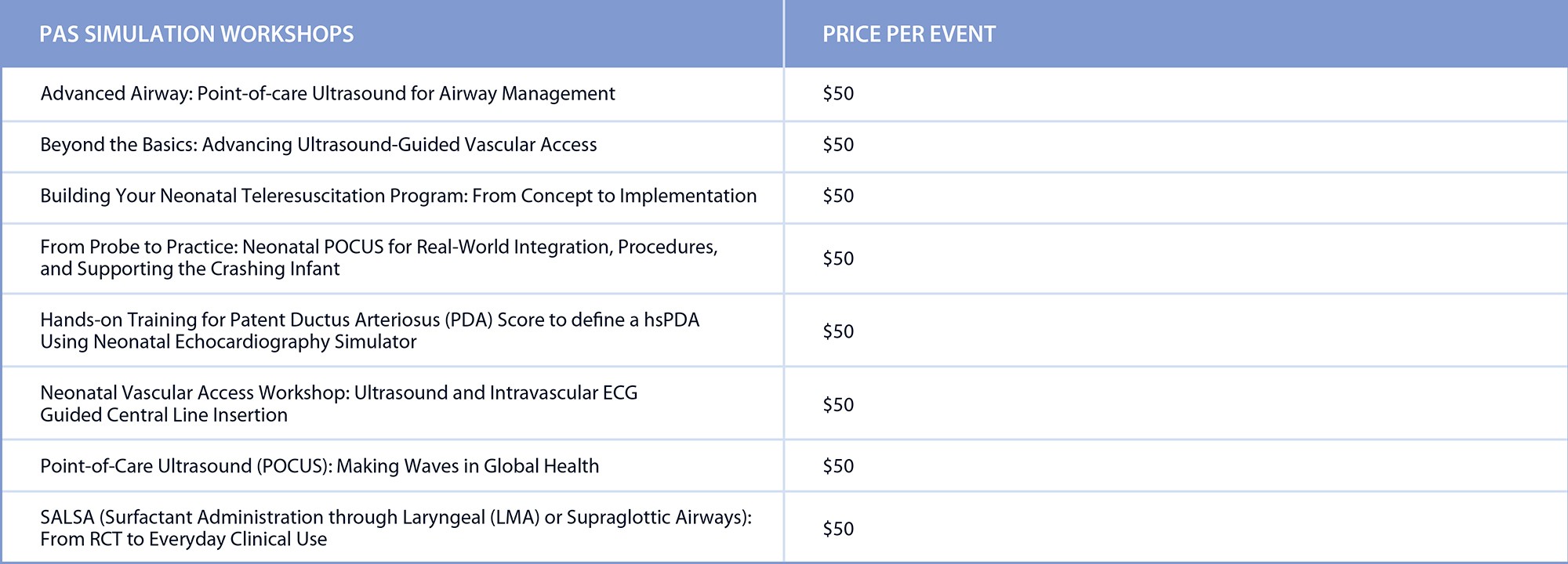The image size is (1568, 564).
Task: Select the Advanced Airway ultrasound workshop title
Action: [x=328, y=94]
